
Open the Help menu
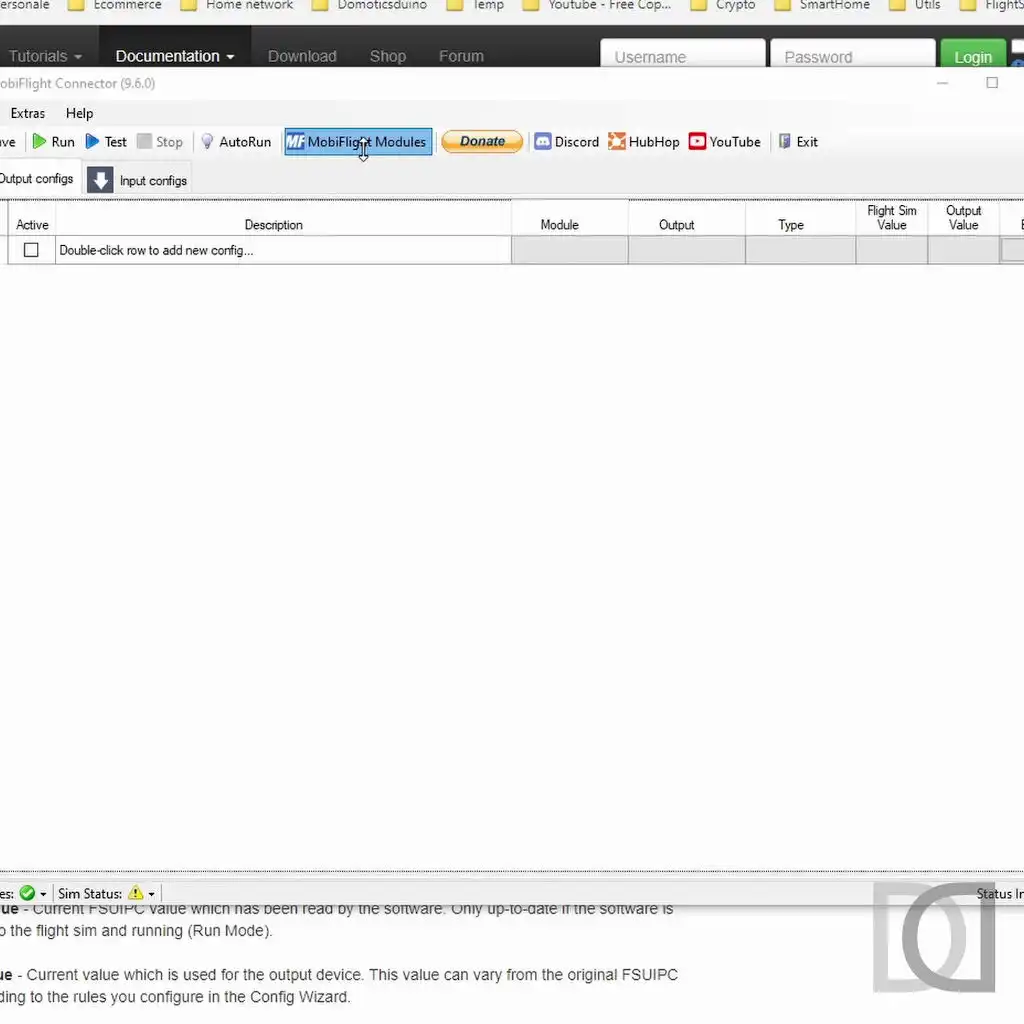(80, 114)
